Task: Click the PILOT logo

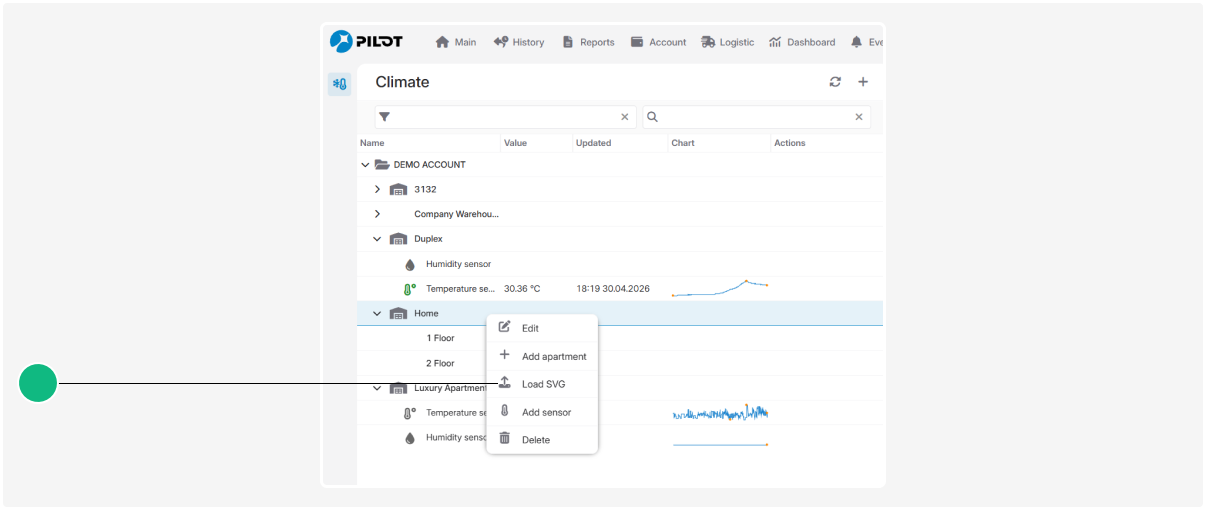Action: tap(366, 41)
